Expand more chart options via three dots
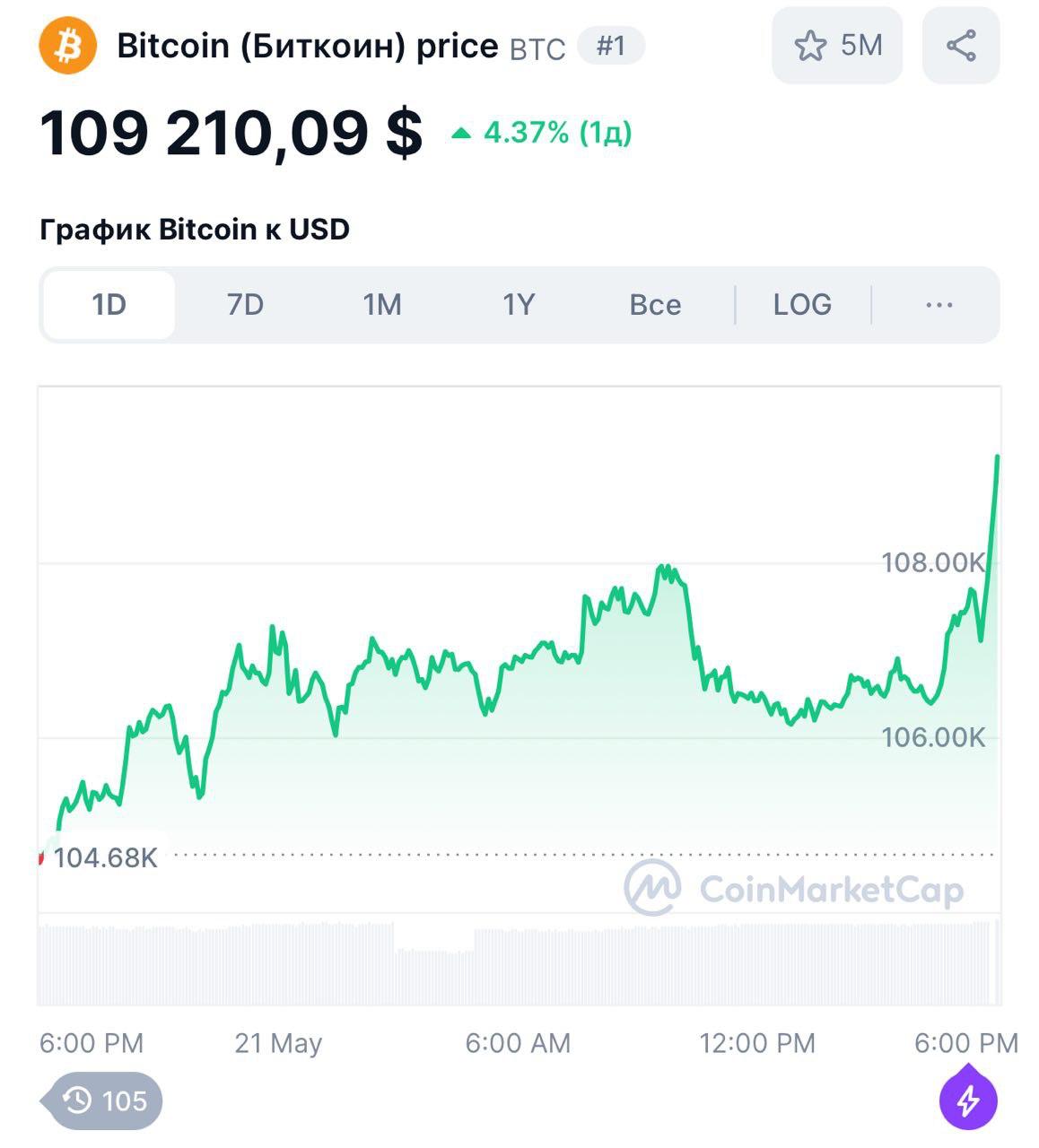The width and height of the screenshot is (1039, 1148). (x=939, y=305)
